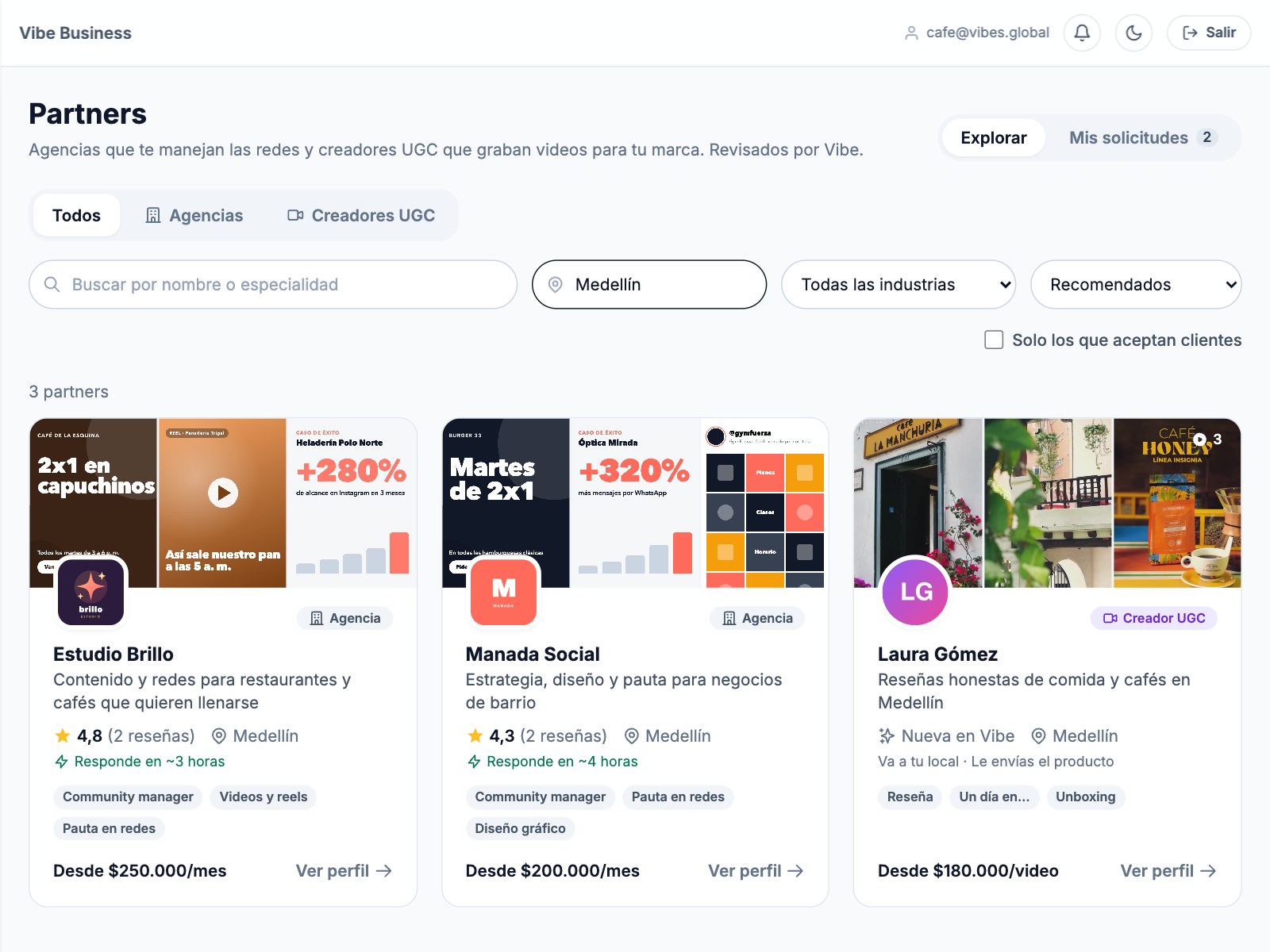The width and height of the screenshot is (1270, 952).
Task: Click the star rating icon on Manada Social
Action: [x=475, y=735]
